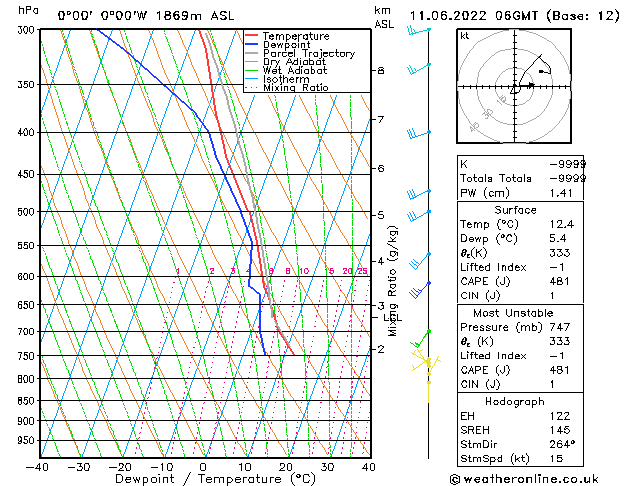Click the blue wind barb at 400 hPa
Viewport: 629px width, 486px height.
pyautogui.click(x=419, y=134)
